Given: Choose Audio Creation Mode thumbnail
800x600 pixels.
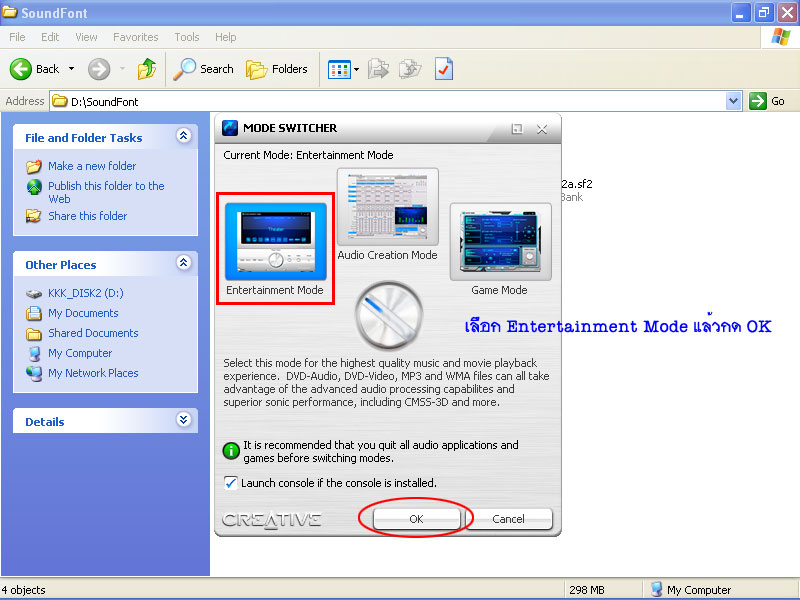Looking at the screenshot, I should tap(388, 207).
